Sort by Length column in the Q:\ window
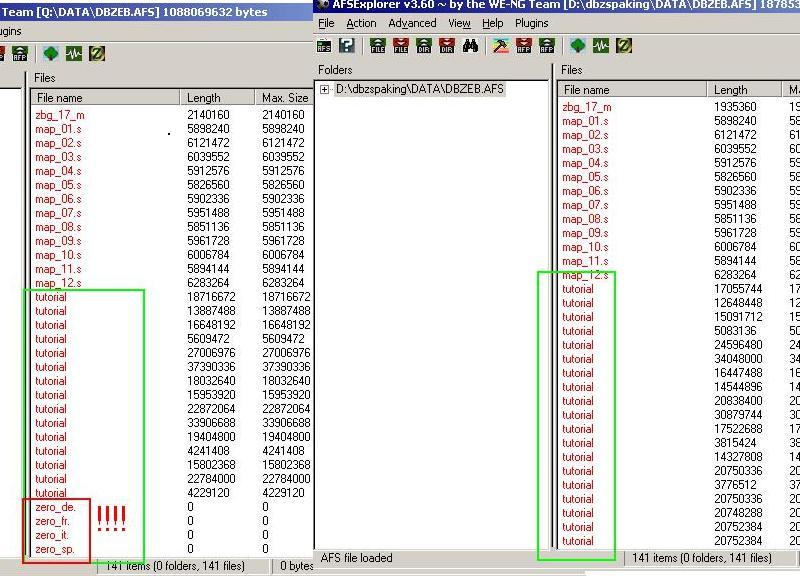 click(217, 97)
